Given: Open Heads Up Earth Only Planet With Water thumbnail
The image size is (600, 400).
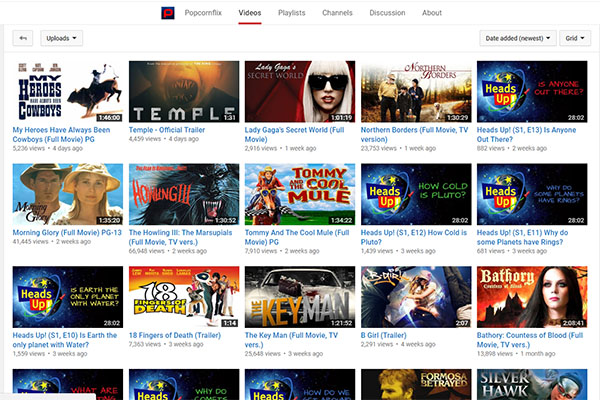Looking at the screenshot, I should (x=68, y=297).
